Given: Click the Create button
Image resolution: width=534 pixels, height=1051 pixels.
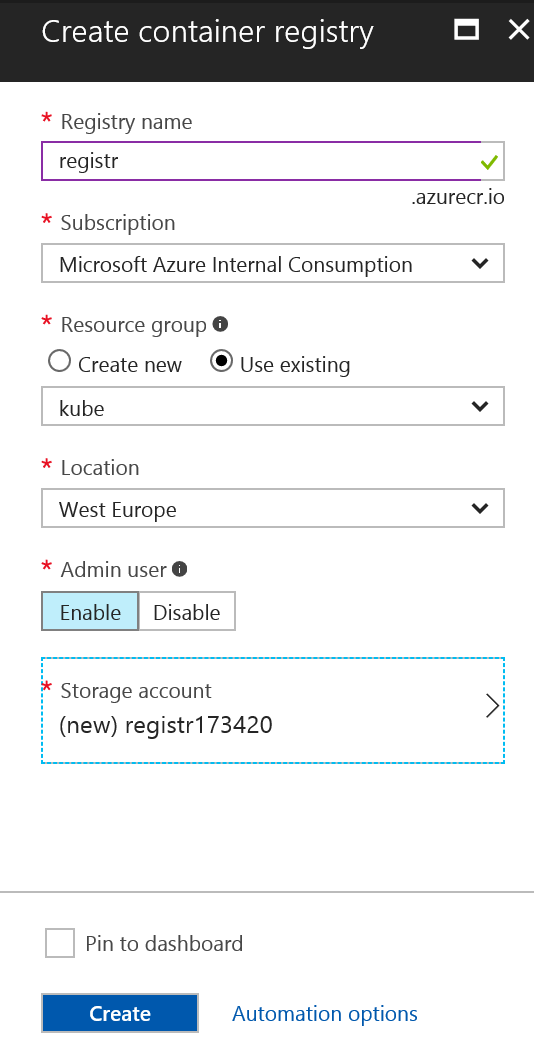Looking at the screenshot, I should 120,1013.
